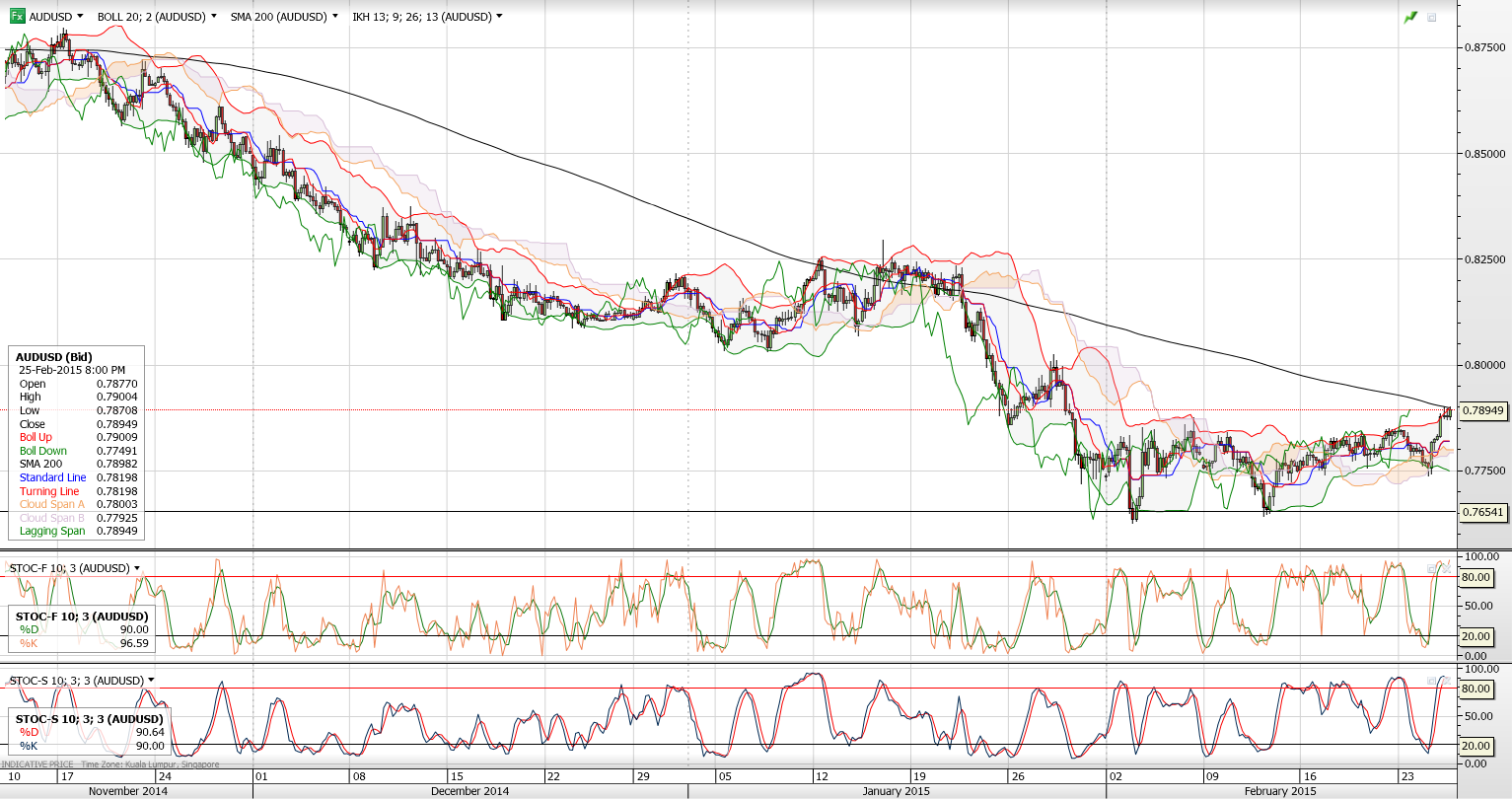Expand the BOLL 20; 2 indicator menu
Screen dimensions: 1512x799
(213, 17)
